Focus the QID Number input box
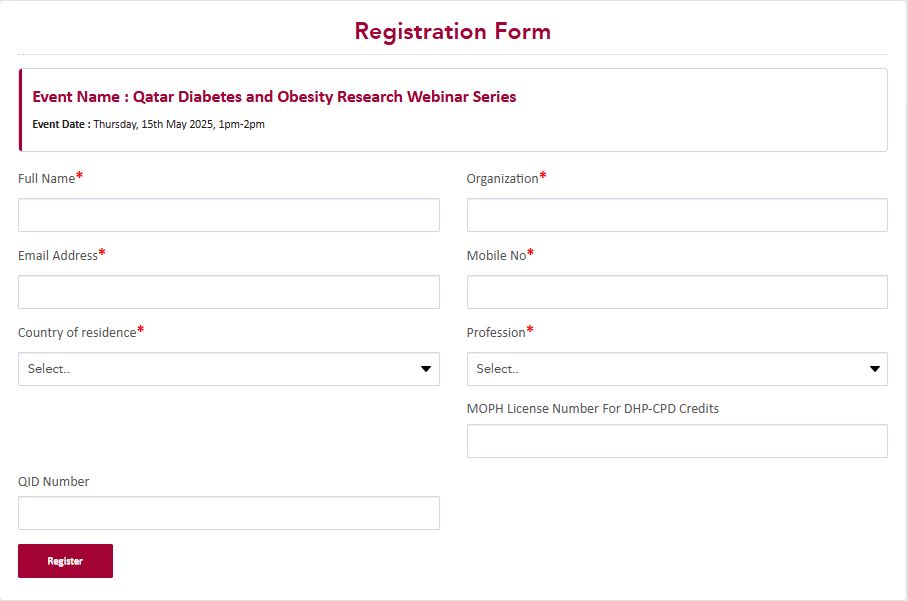908x601 pixels. coord(228,513)
